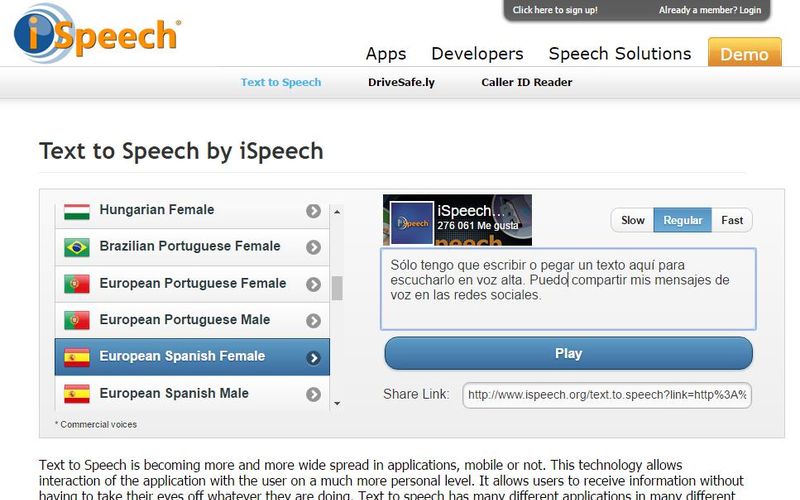Click the Share Link URL field
The height and width of the screenshot is (500, 800).
[607, 395]
